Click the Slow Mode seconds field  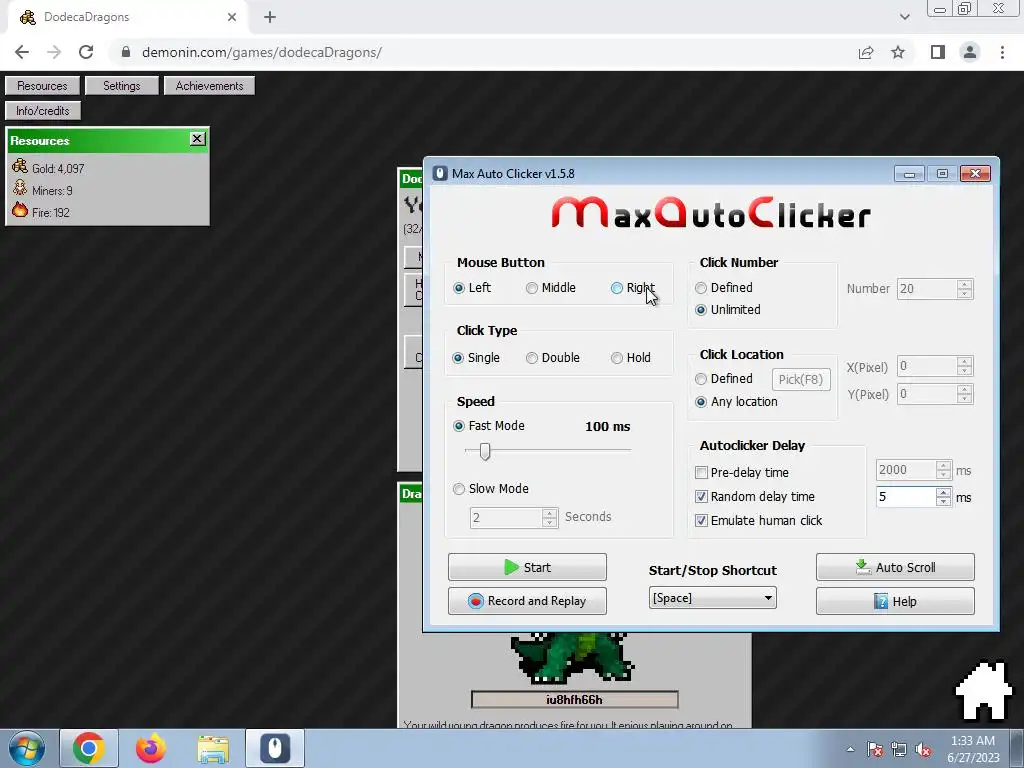click(506, 518)
